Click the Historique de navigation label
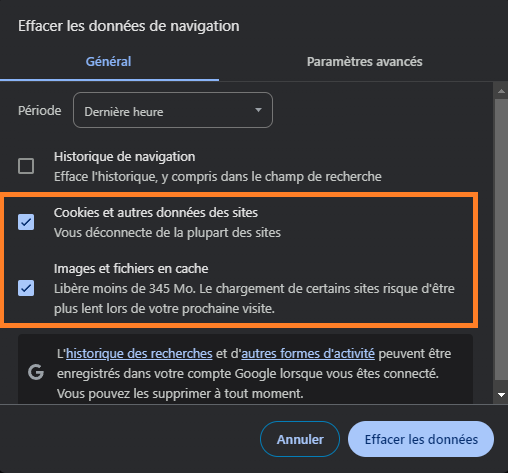 (125, 157)
